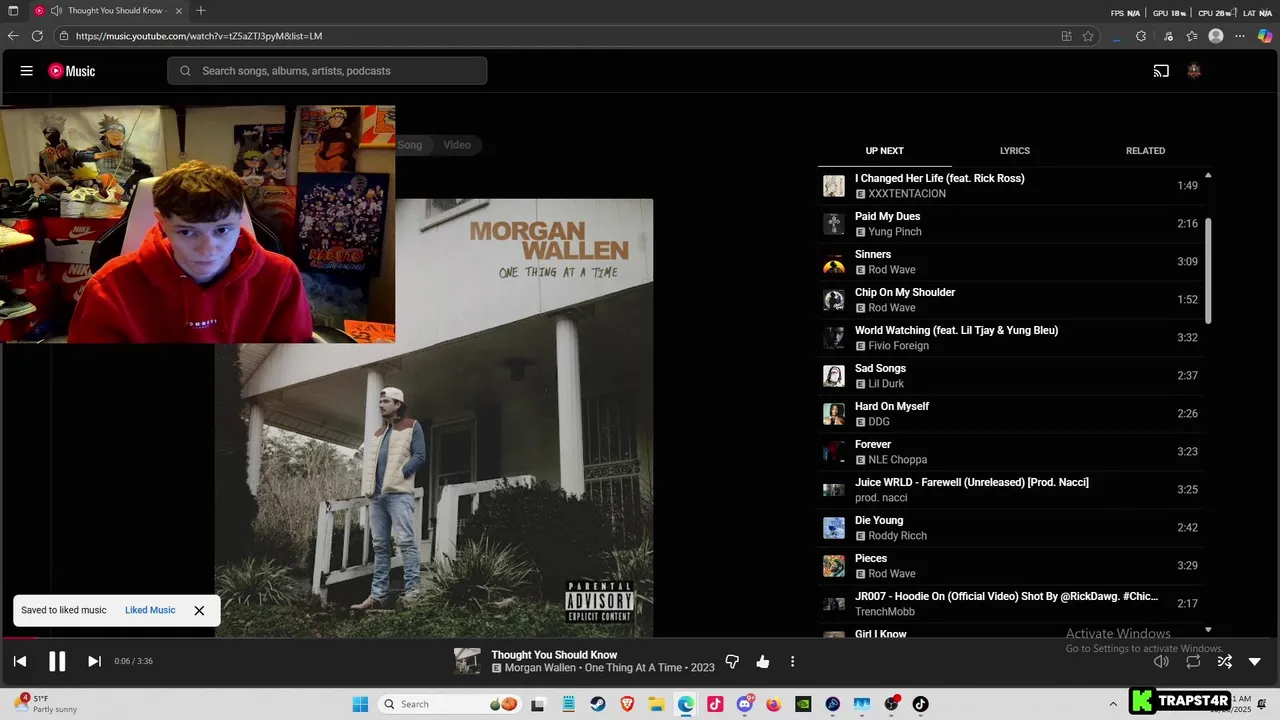Toggle shuffle in player bar

(1224, 661)
